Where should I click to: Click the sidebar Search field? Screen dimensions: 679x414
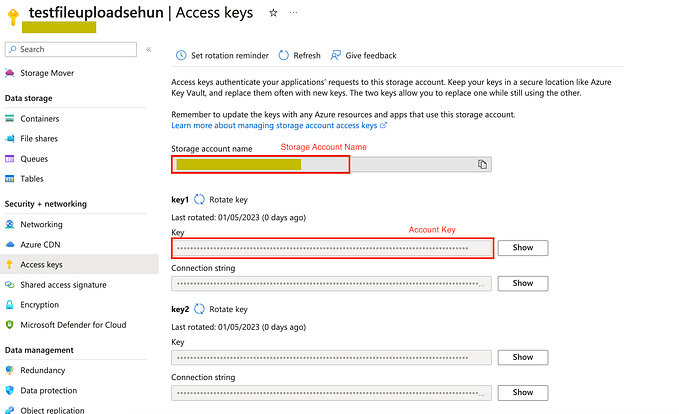[71, 49]
